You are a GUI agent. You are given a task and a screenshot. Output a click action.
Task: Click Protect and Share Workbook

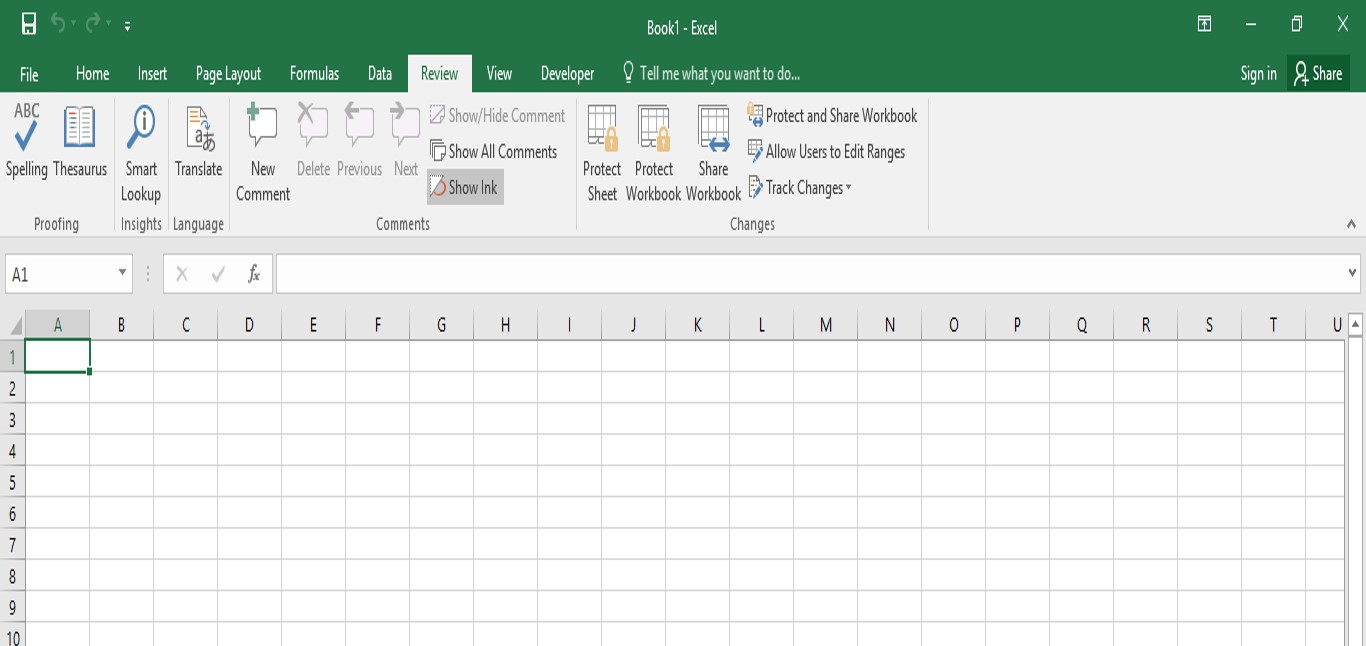click(834, 116)
